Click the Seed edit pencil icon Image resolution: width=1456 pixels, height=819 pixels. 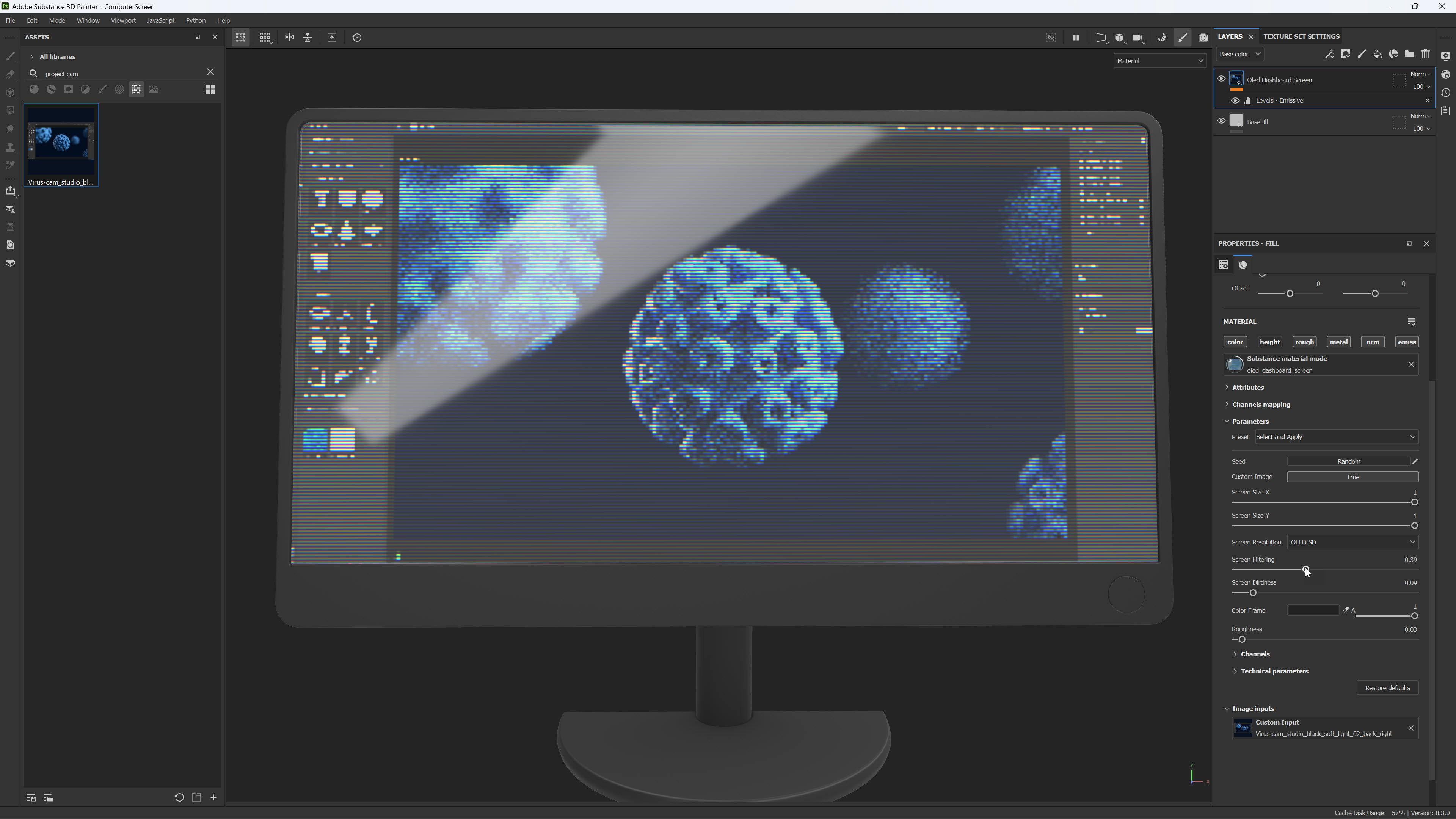(x=1415, y=461)
